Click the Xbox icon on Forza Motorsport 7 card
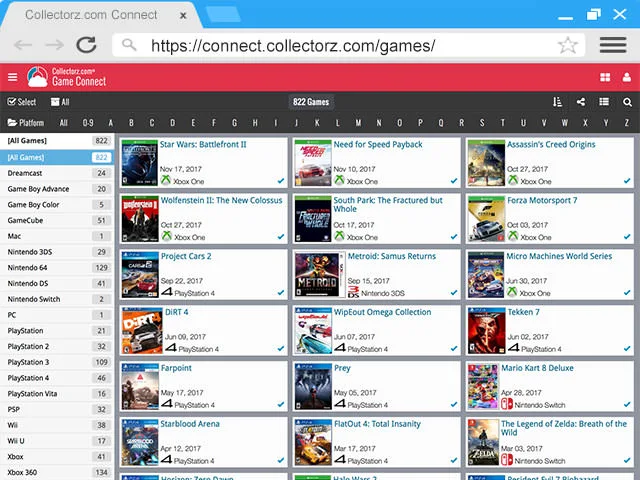The height and width of the screenshot is (480, 640). tap(513, 236)
